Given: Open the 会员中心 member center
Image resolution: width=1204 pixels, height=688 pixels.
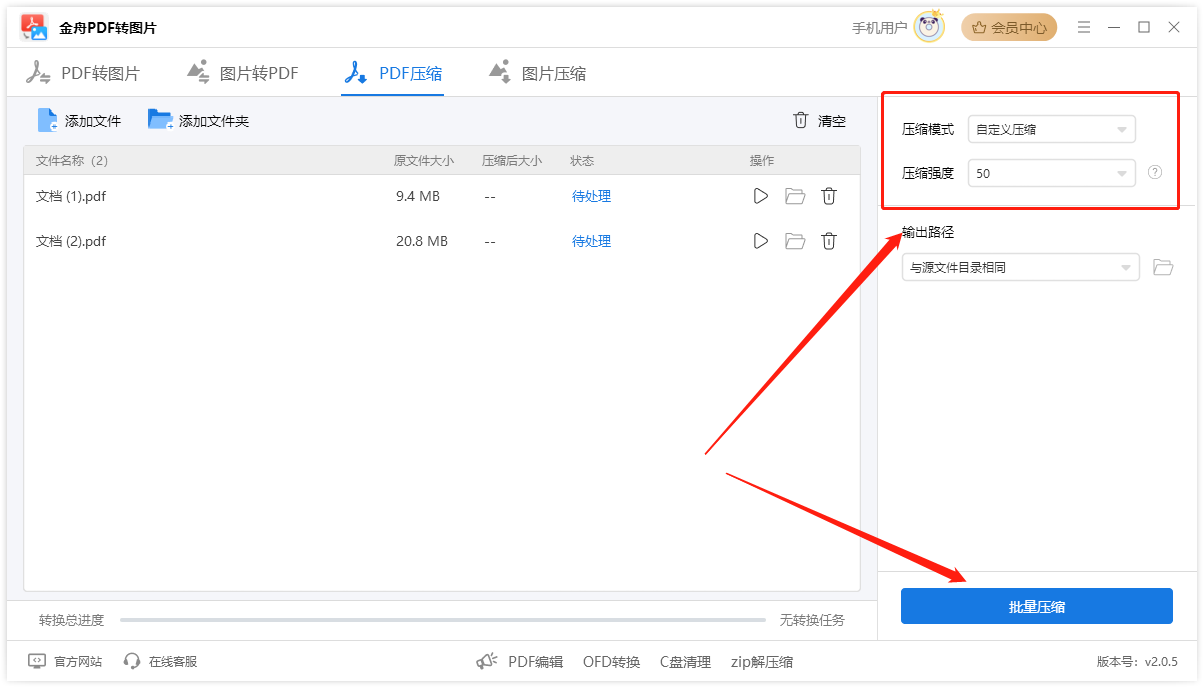Looking at the screenshot, I should tap(1009, 28).
